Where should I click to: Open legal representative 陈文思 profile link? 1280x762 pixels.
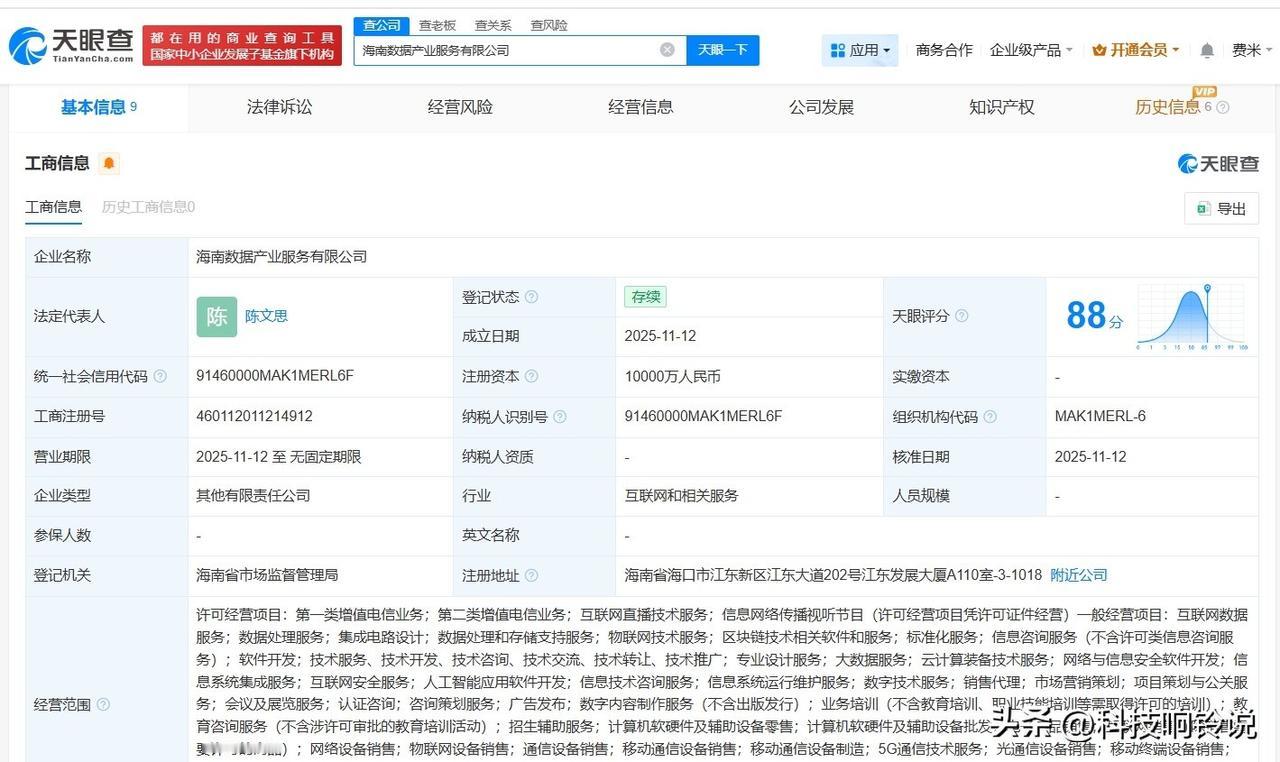tap(266, 316)
